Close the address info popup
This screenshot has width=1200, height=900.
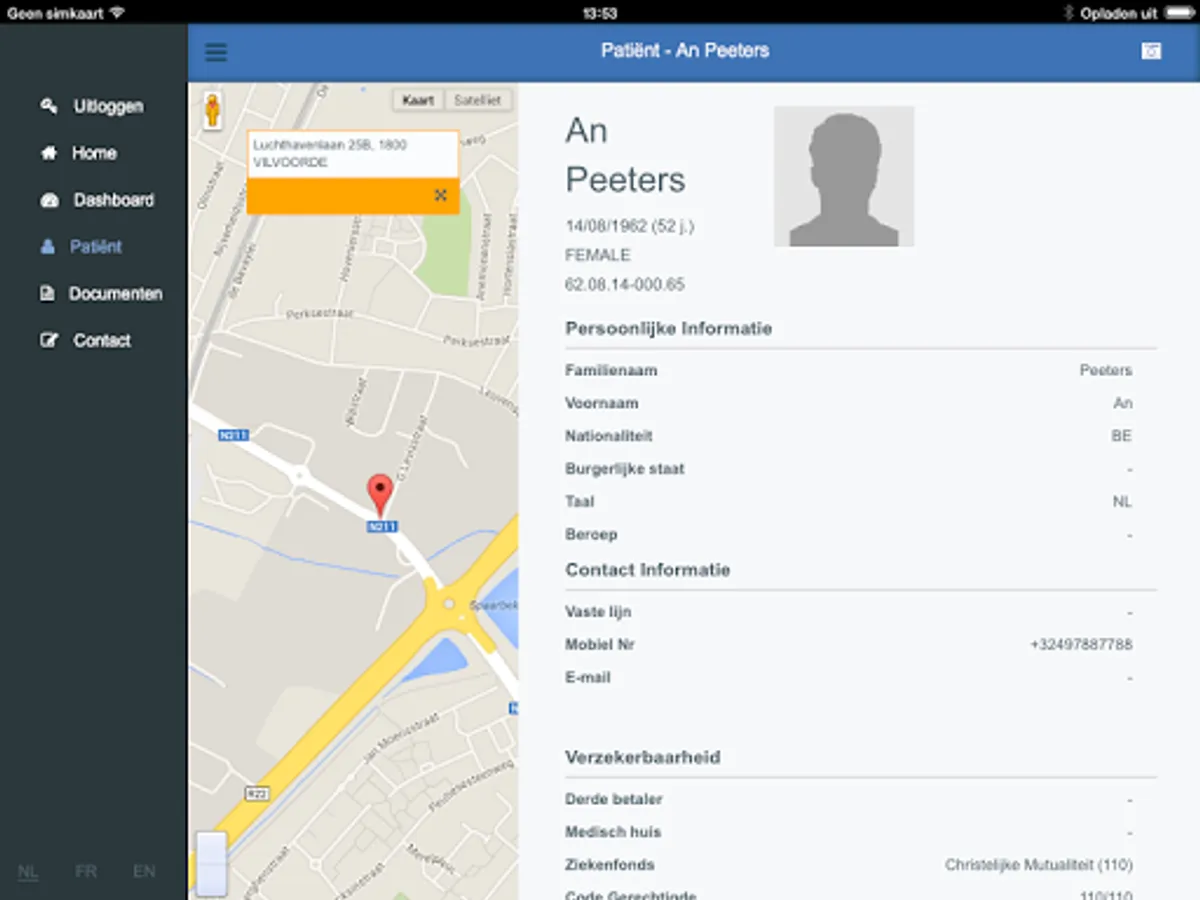[x=440, y=195]
